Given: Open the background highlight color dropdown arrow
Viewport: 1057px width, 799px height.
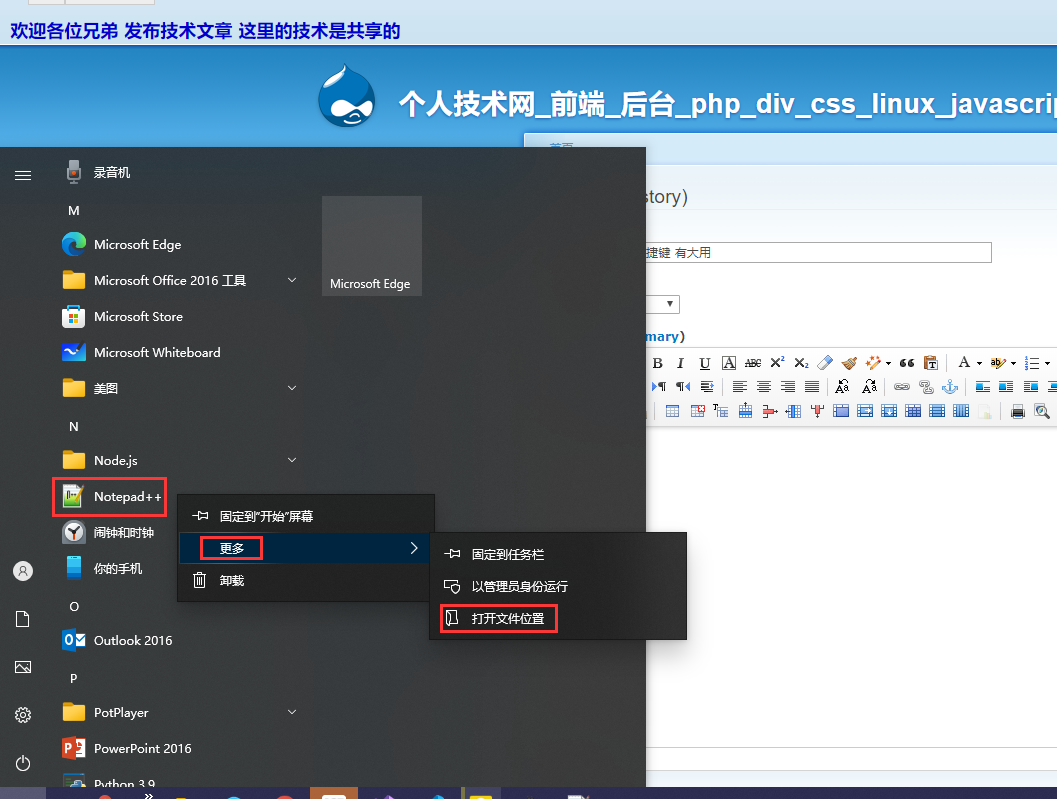Looking at the screenshot, I should [x=1013, y=363].
